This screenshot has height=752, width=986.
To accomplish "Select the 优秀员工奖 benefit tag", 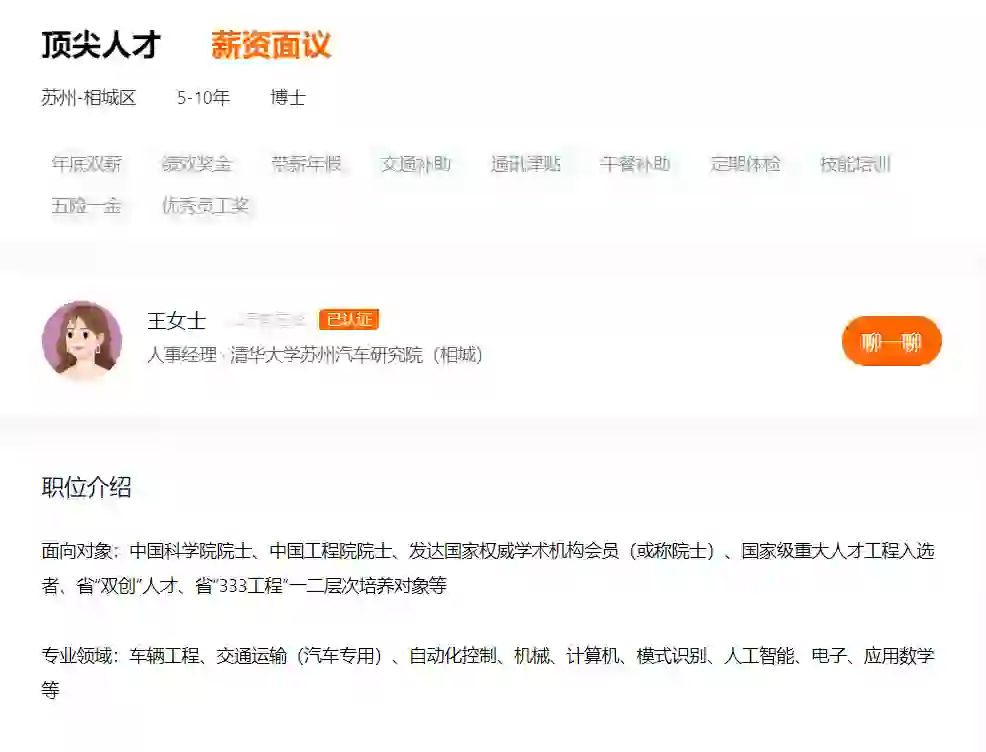I will (x=205, y=207).
